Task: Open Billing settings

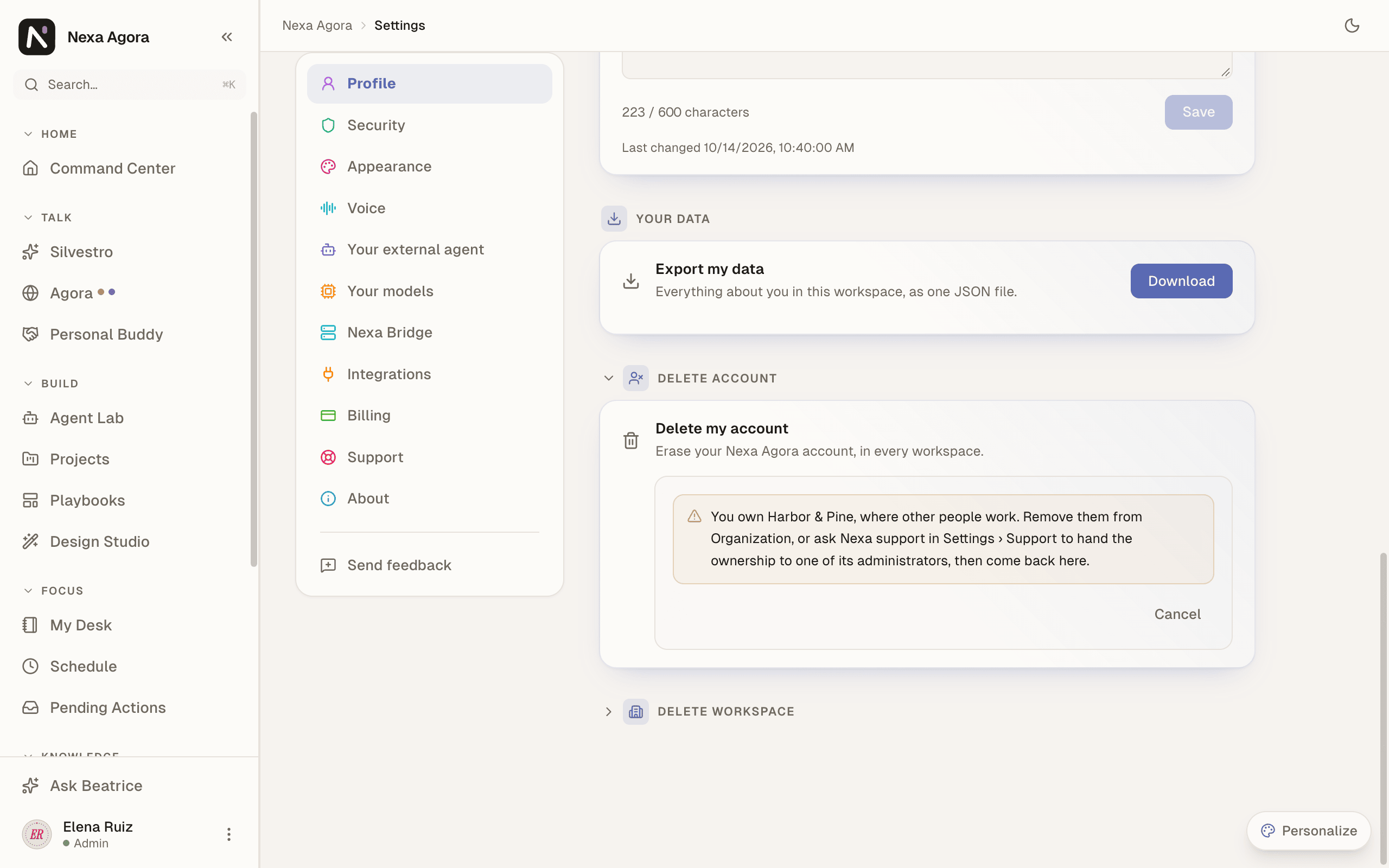Action: click(x=429, y=416)
